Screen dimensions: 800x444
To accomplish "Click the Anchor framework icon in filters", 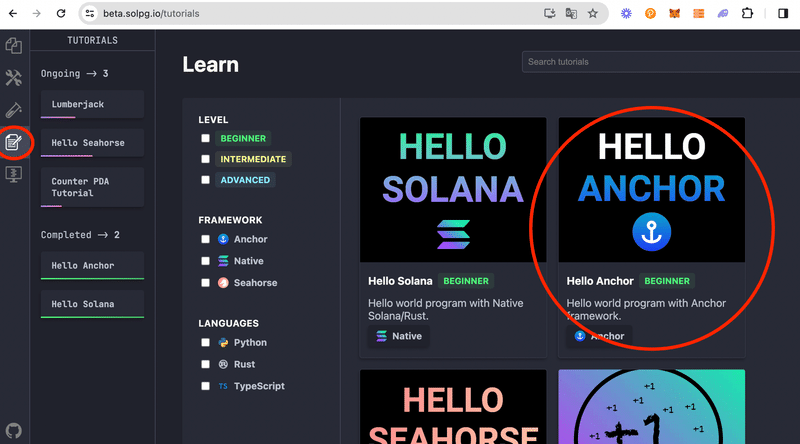I will coord(223,239).
